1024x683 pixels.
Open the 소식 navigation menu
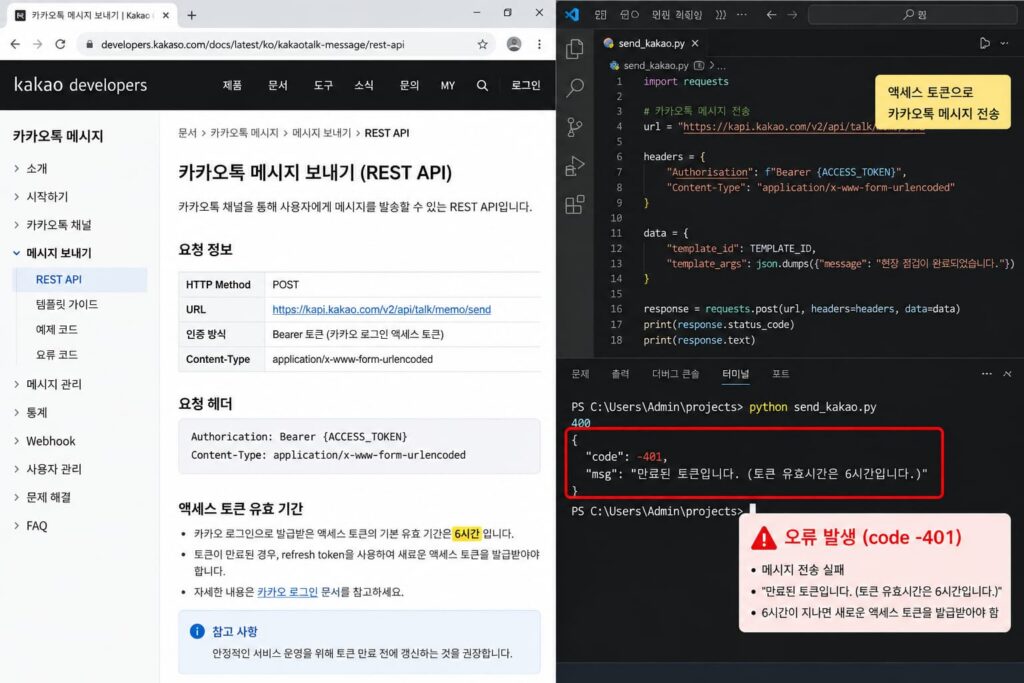point(364,86)
